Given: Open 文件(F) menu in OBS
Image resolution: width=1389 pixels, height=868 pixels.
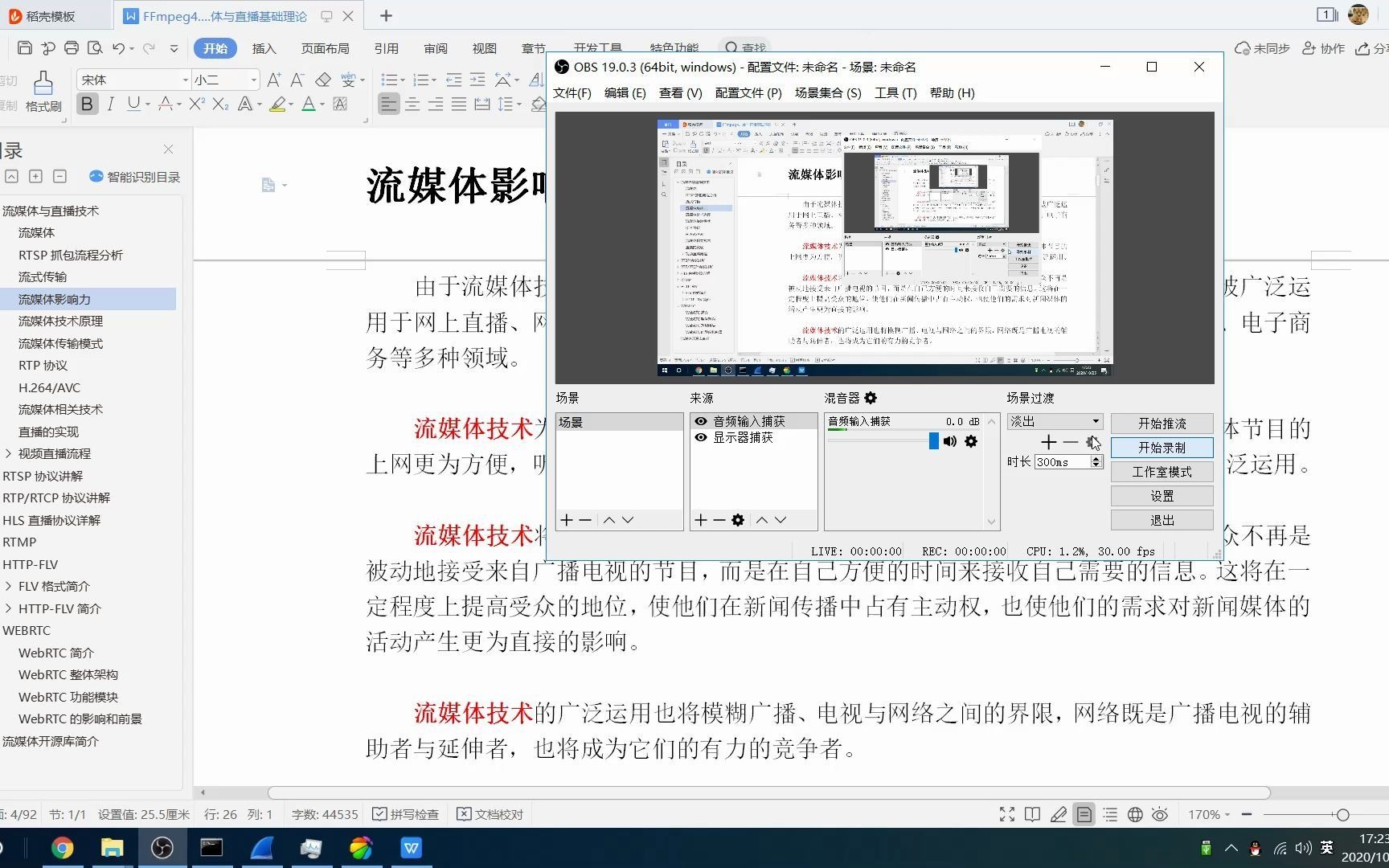Looking at the screenshot, I should 572,93.
